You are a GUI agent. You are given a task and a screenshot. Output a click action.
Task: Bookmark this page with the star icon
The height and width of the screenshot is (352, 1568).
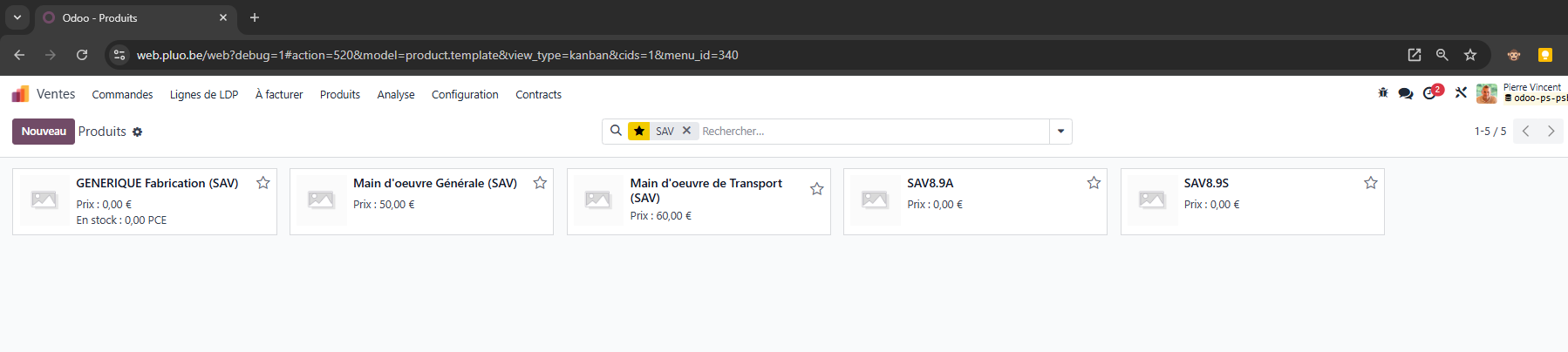point(1470,55)
